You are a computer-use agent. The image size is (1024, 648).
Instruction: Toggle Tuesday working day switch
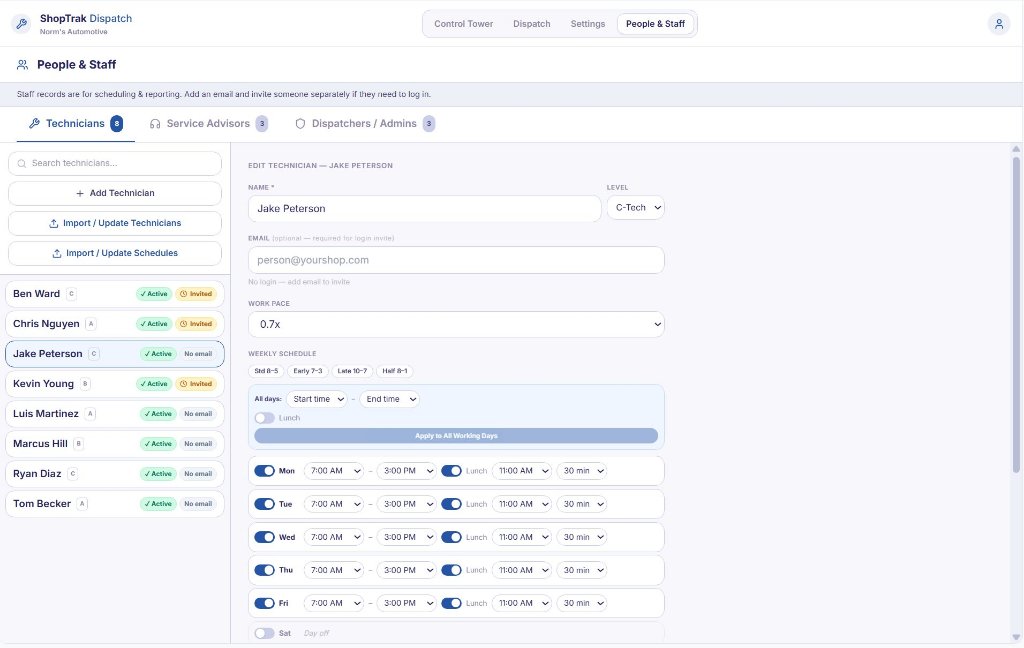(x=264, y=504)
